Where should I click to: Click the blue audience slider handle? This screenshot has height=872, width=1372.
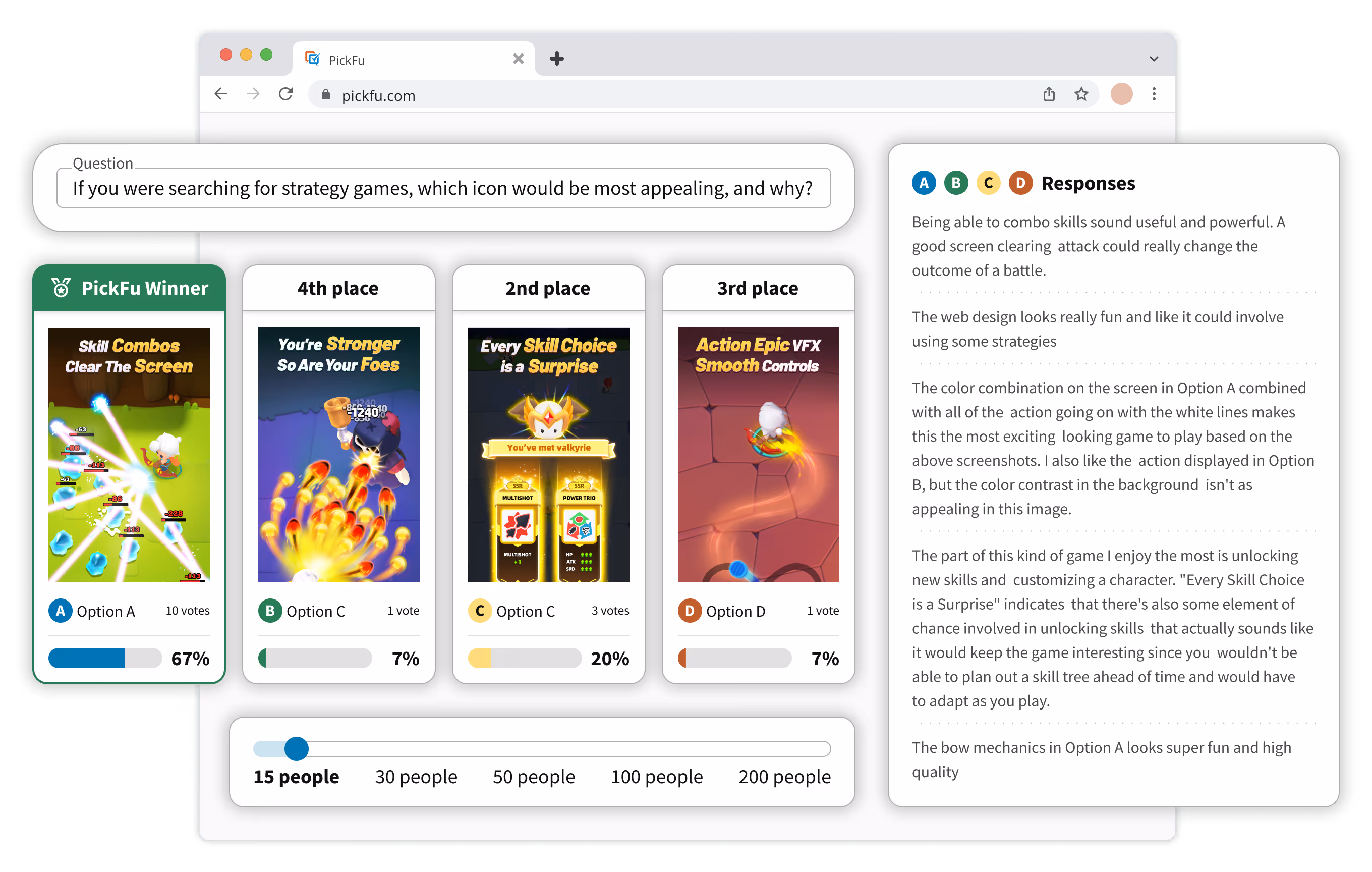tap(296, 748)
